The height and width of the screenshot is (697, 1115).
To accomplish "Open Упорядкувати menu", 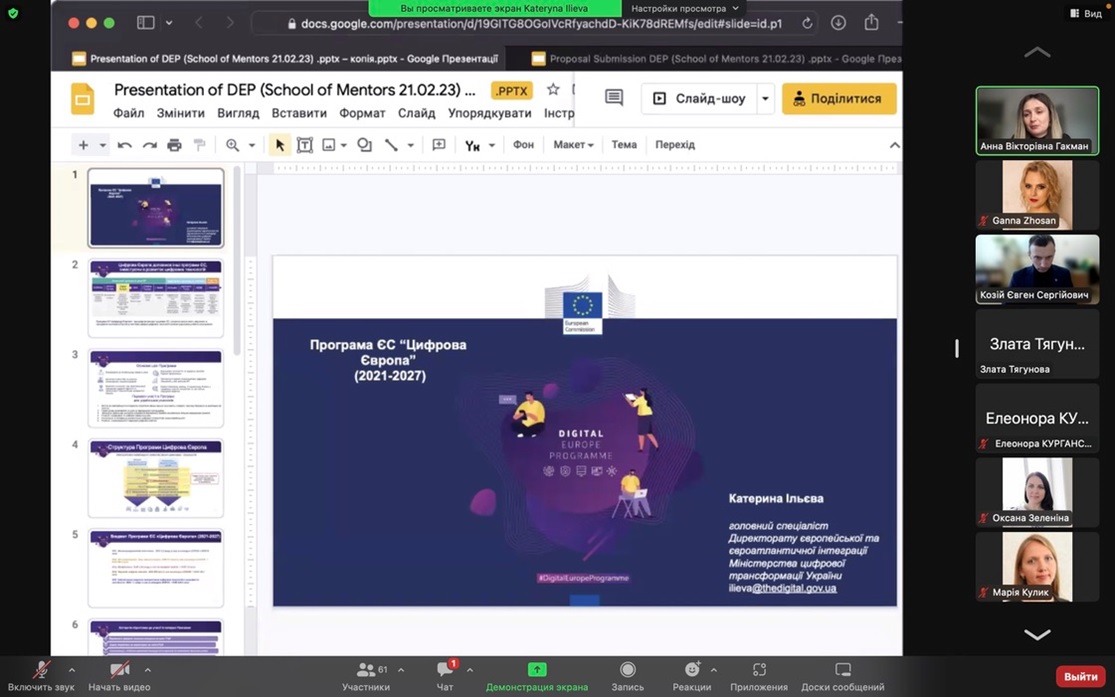I will (490, 113).
